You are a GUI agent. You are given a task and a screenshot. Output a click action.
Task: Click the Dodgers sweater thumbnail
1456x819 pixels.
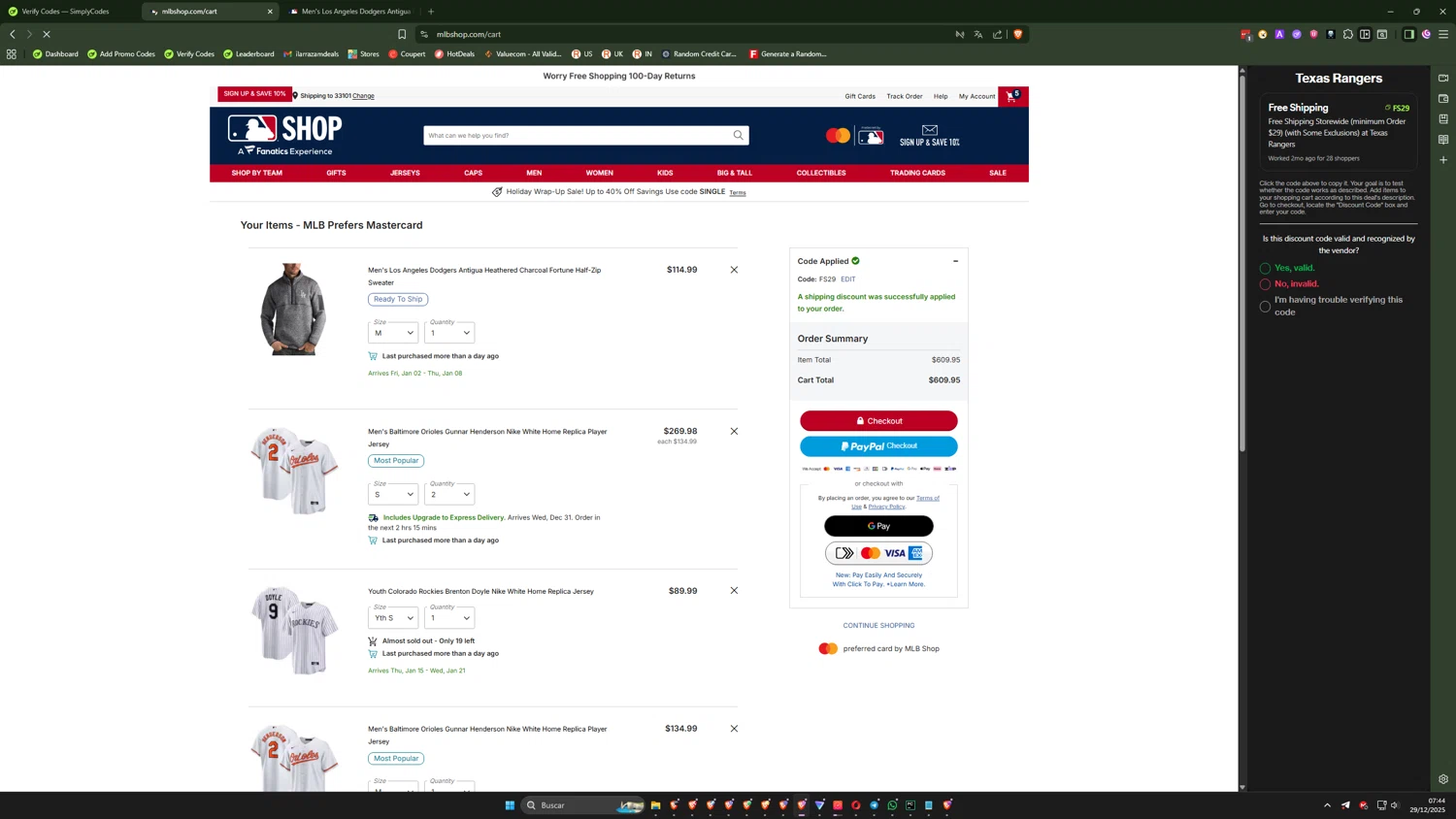tap(293, 309)
